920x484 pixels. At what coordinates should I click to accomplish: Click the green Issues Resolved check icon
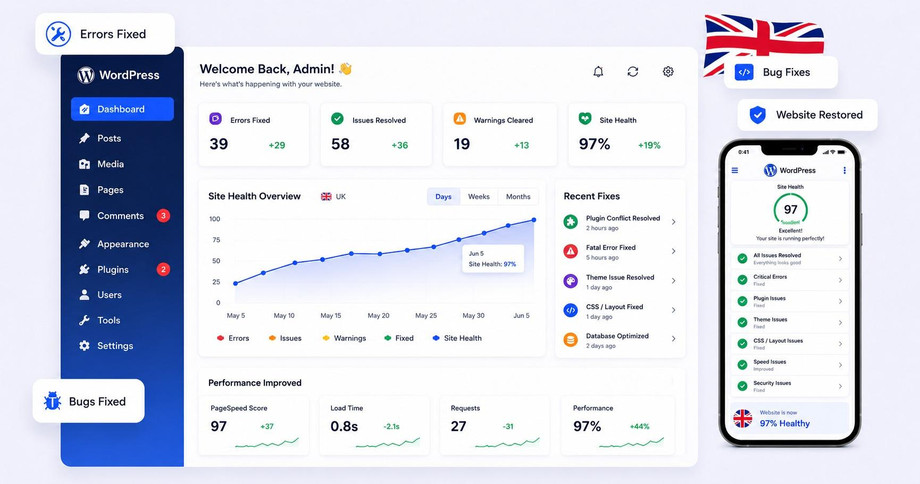(x=337, y=119)
